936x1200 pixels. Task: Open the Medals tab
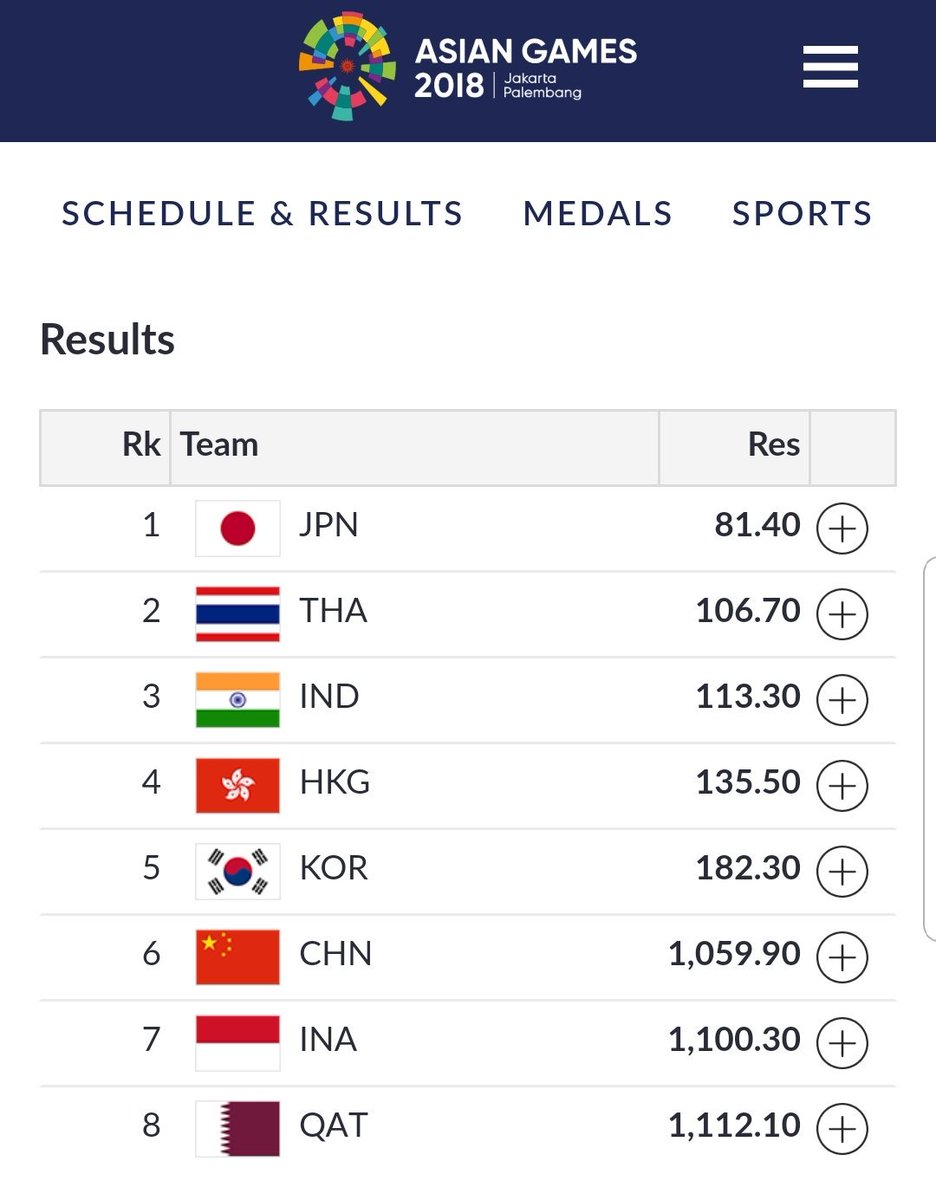(x=598, y=213)
